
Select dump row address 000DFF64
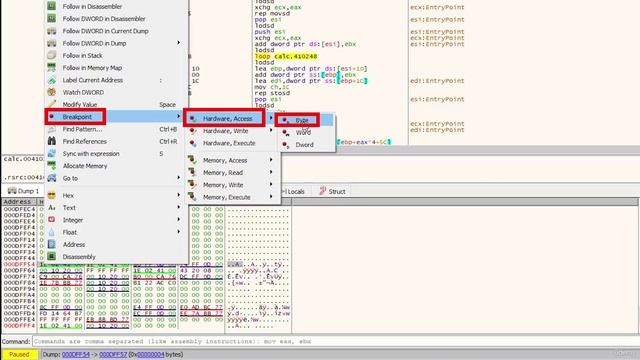tap(20, 270)
